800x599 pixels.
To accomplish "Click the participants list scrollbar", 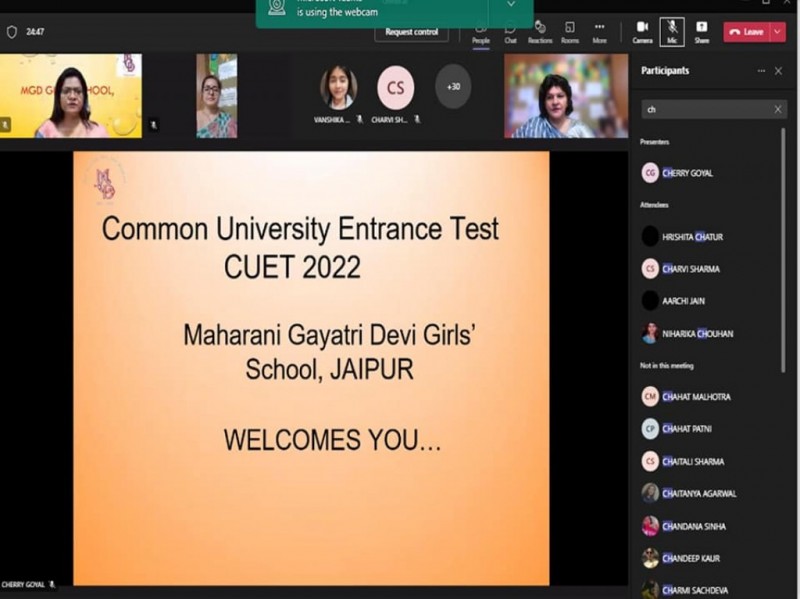I will [x=783, y=250].
